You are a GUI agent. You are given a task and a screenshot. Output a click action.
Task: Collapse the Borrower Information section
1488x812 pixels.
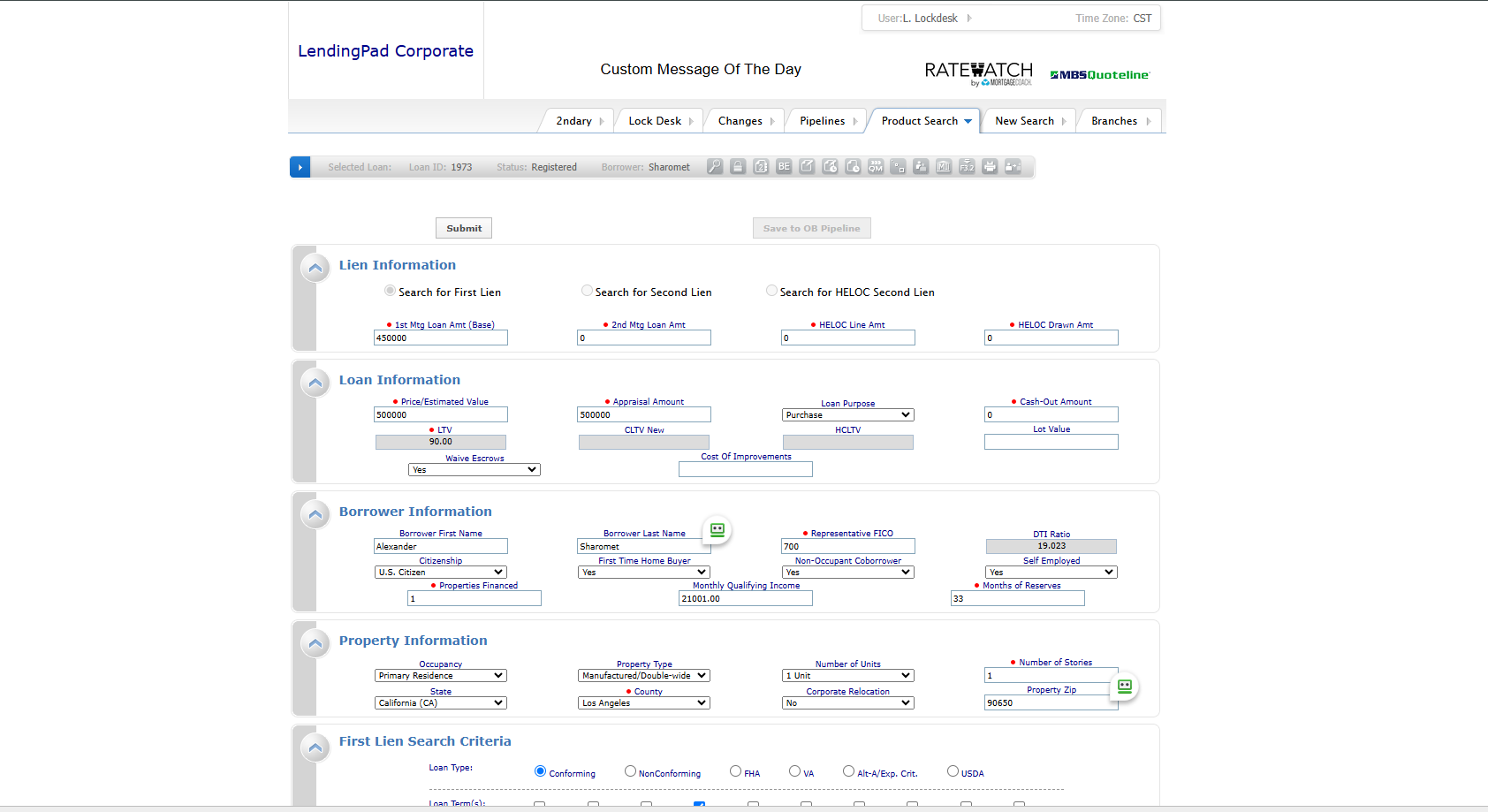pyautogui.click(x=315, y=513)
